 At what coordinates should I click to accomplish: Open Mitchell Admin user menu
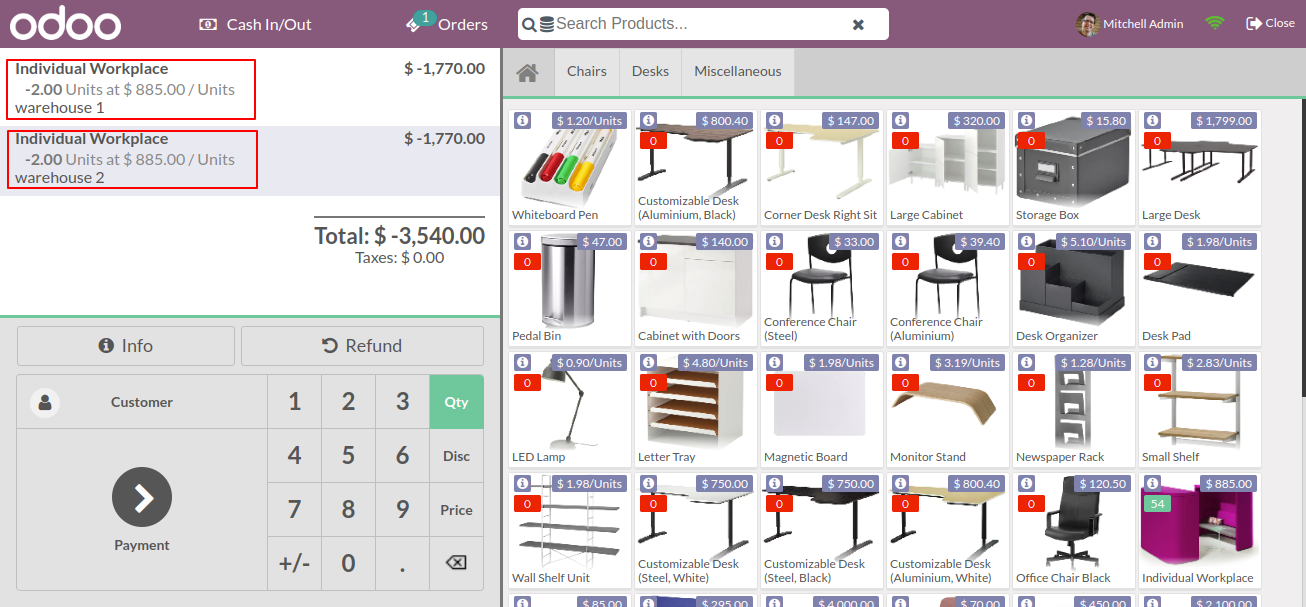tap(1130, 23)
